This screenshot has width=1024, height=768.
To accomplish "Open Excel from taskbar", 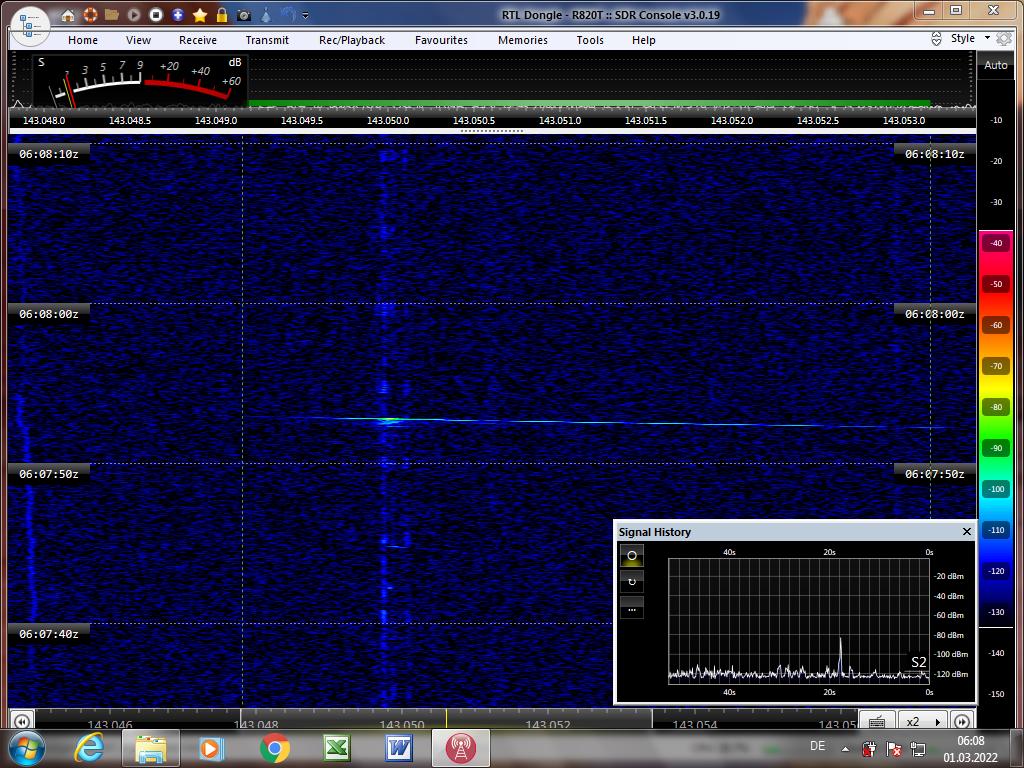I will click(336, 748).
